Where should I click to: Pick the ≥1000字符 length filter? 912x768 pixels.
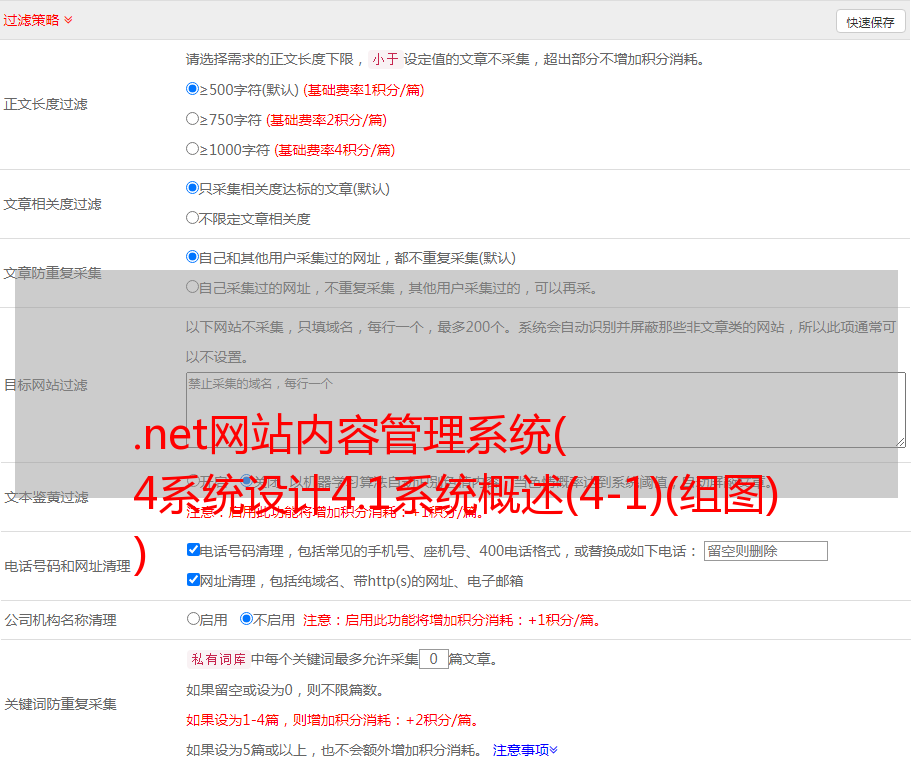(192, 149)
